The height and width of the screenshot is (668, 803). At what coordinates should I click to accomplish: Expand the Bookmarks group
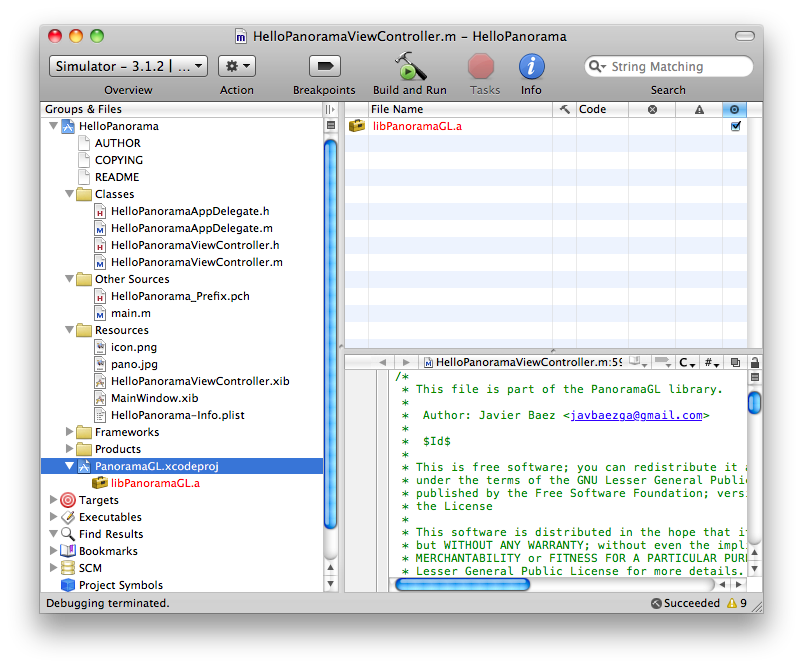[x=53, y=551]
